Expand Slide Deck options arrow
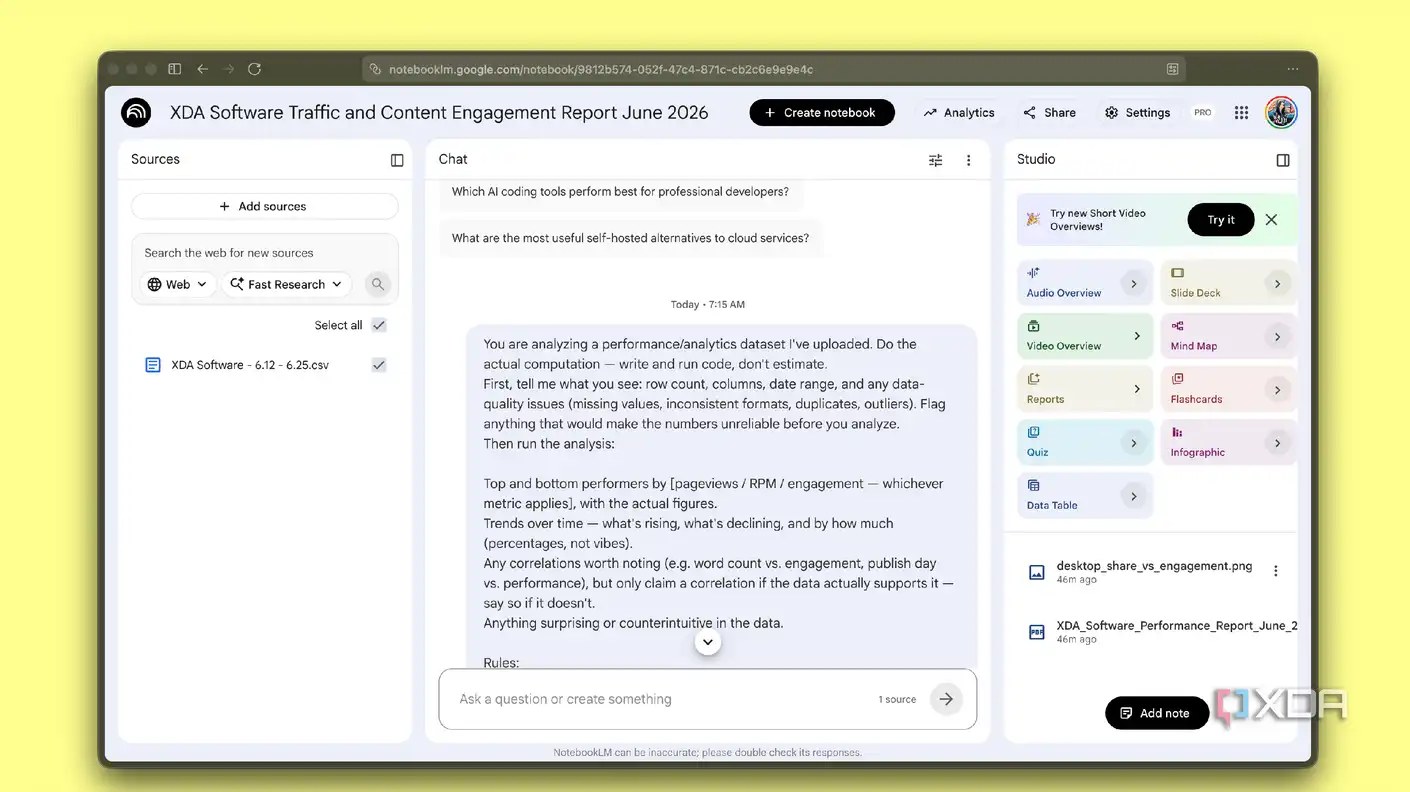 (1277, 284)
